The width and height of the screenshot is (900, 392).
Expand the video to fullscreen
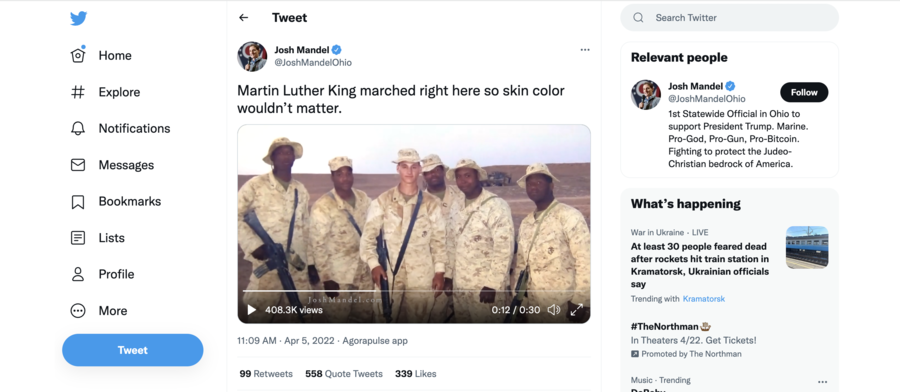576,310
